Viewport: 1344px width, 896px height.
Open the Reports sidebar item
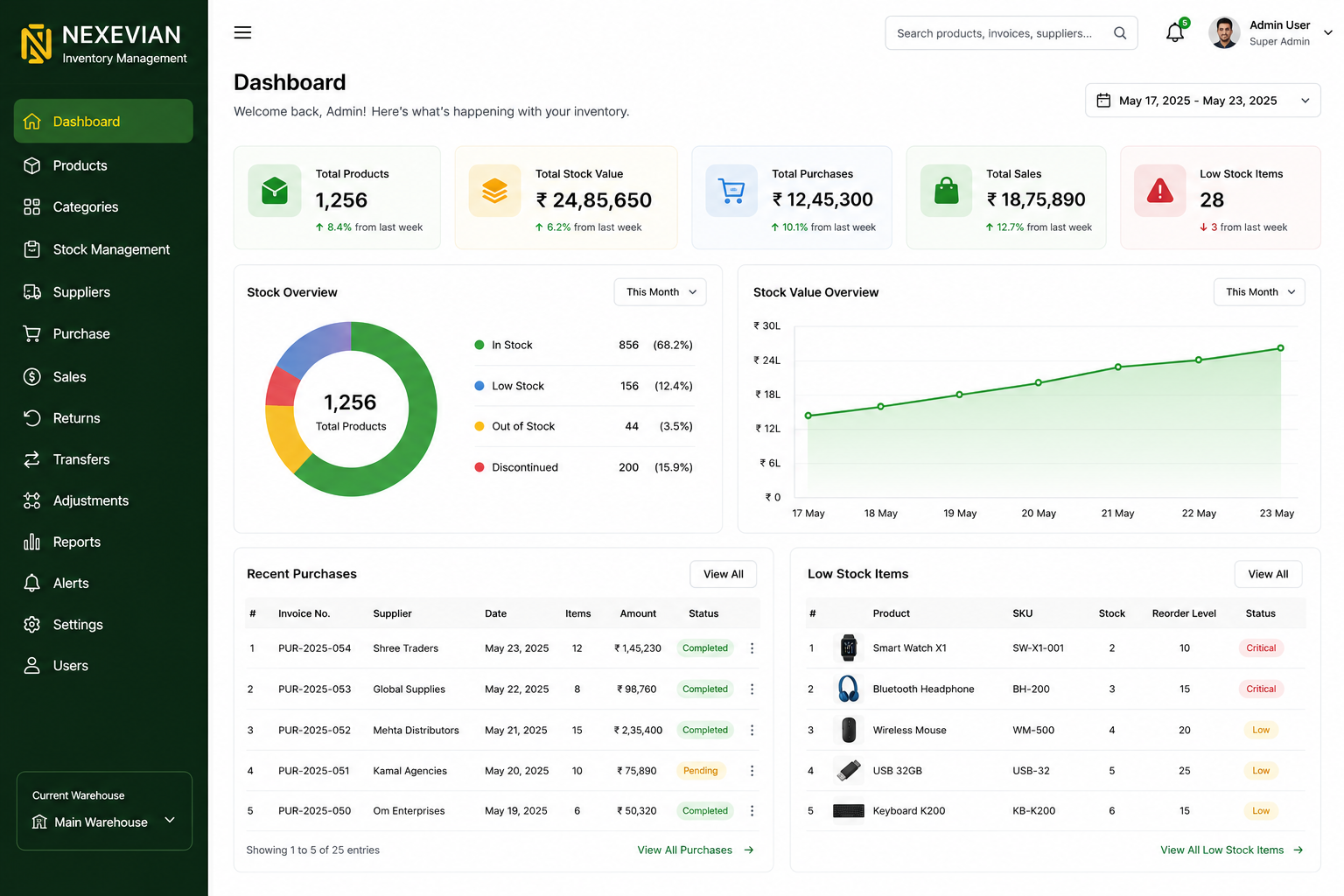click(x=103, y=542)
